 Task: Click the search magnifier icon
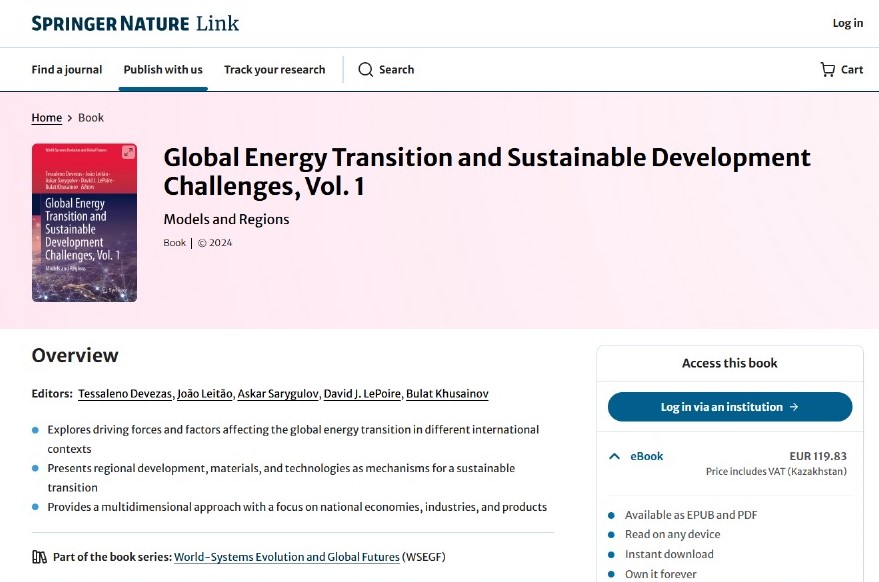(x=366, y=70)
